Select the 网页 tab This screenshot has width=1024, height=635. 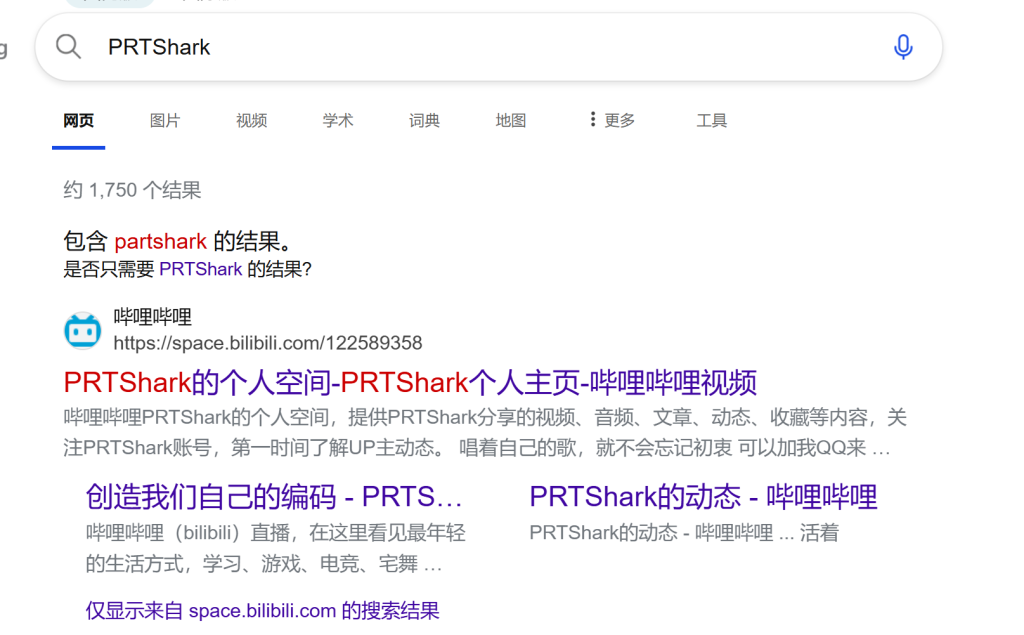point(78,120)
